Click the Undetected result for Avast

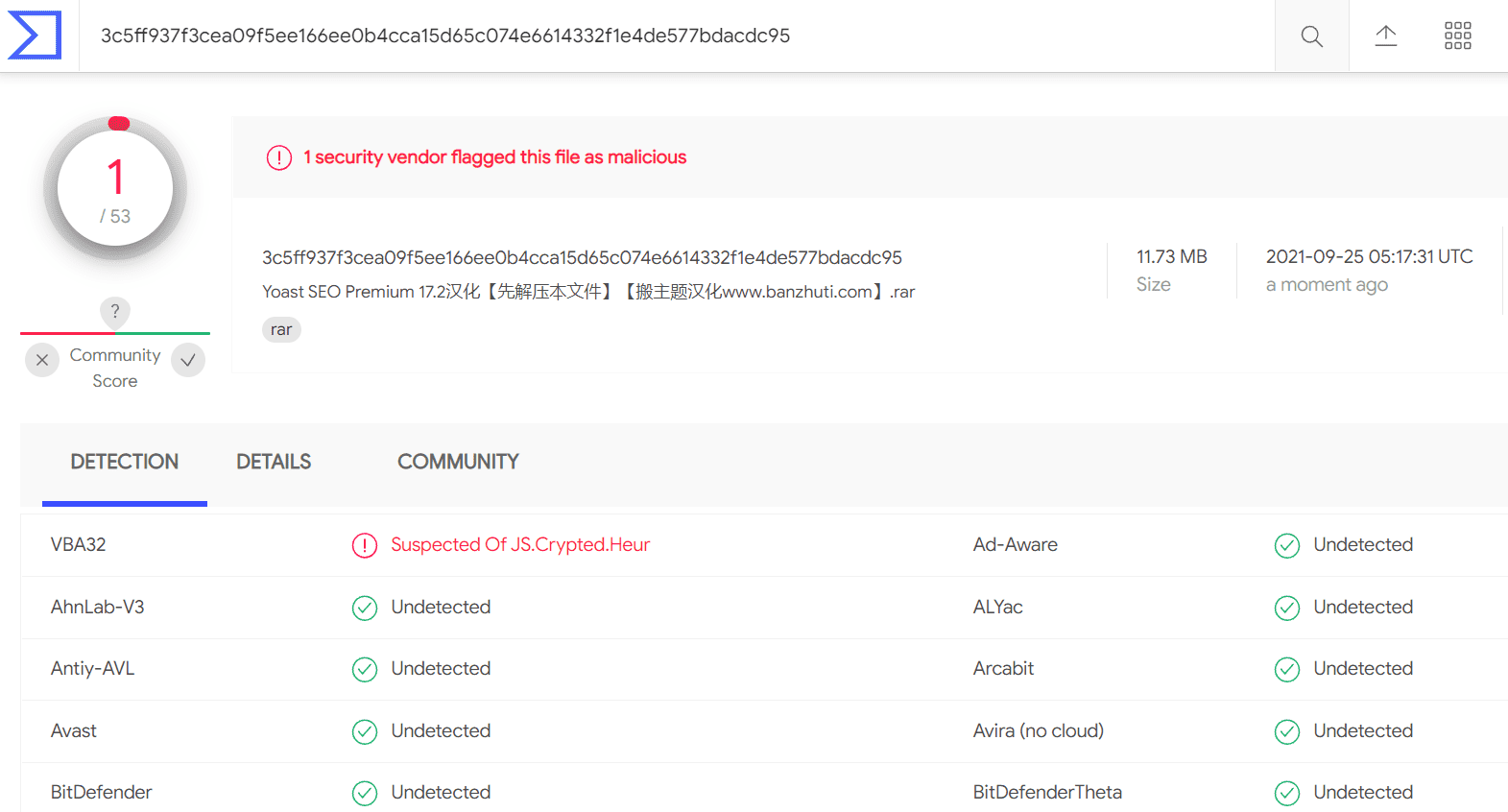[441, 730]
